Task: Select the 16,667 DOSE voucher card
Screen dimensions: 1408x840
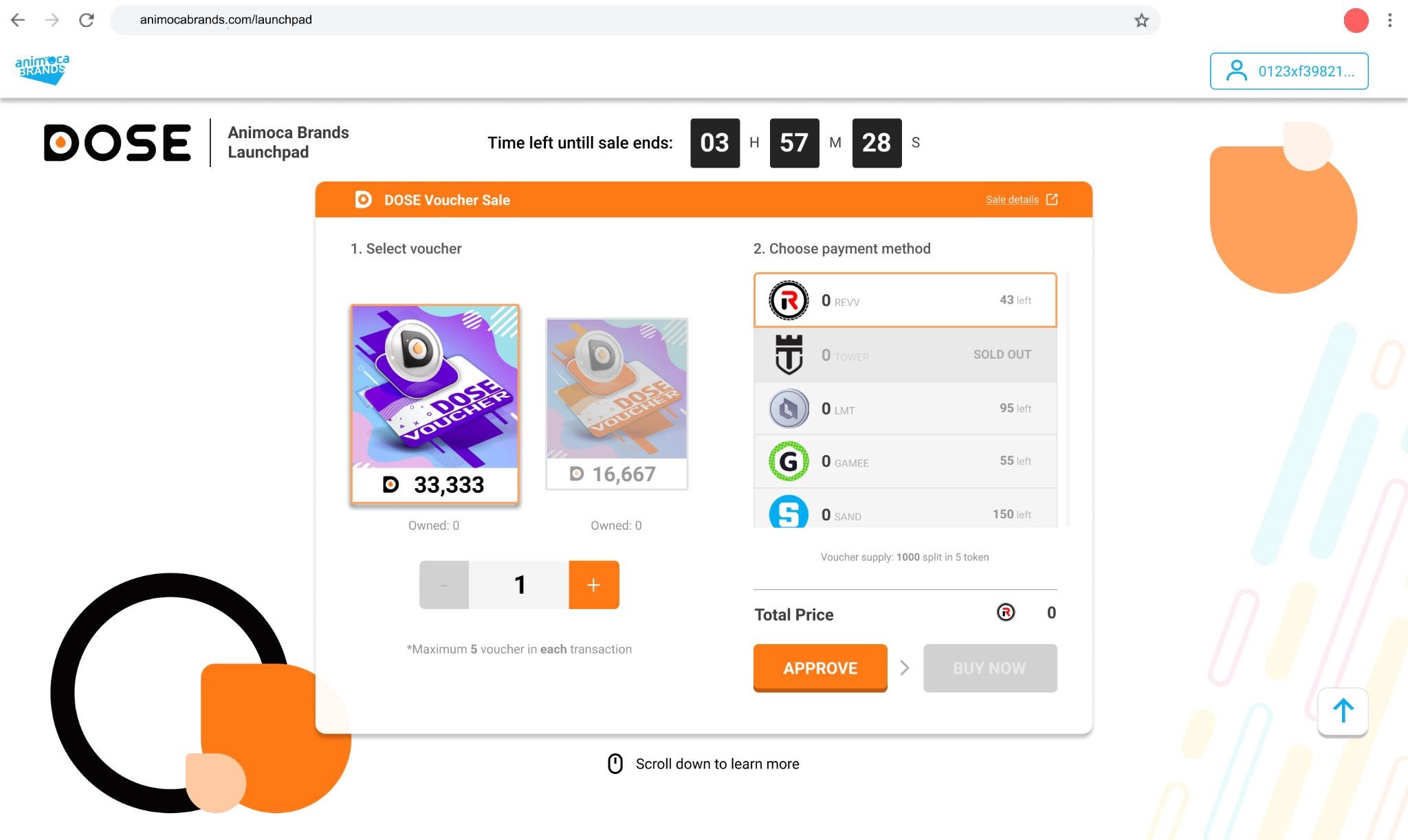Action: coord(617,404)
